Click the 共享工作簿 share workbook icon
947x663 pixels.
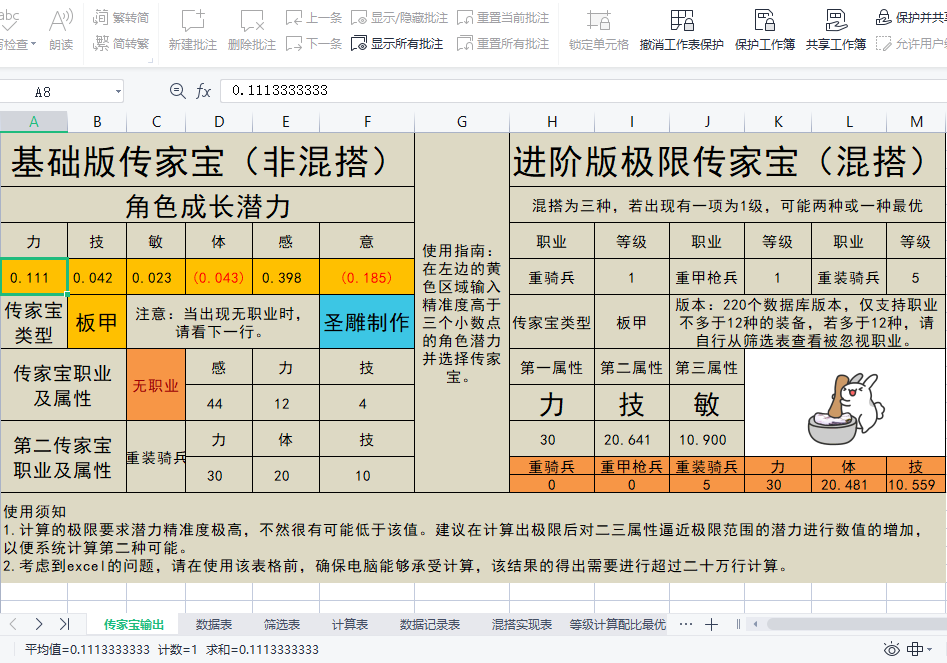[836, 21]
